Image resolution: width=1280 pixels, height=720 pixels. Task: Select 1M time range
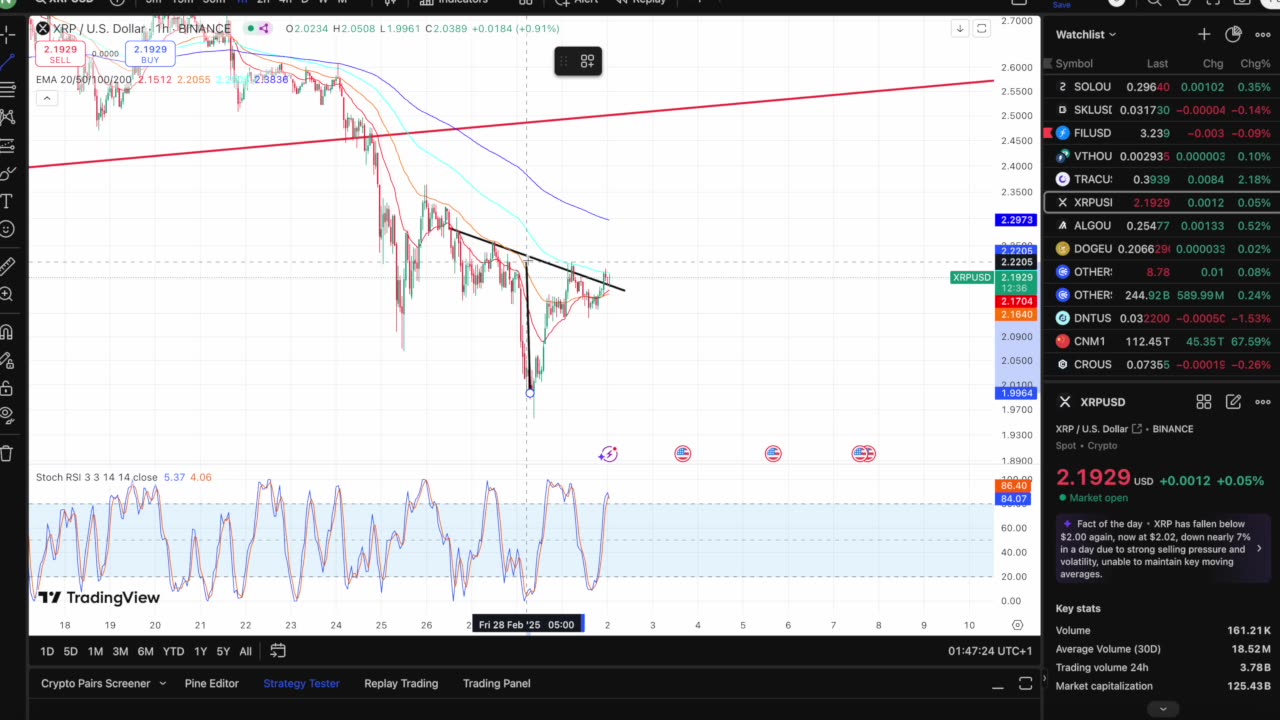[95, 651]
